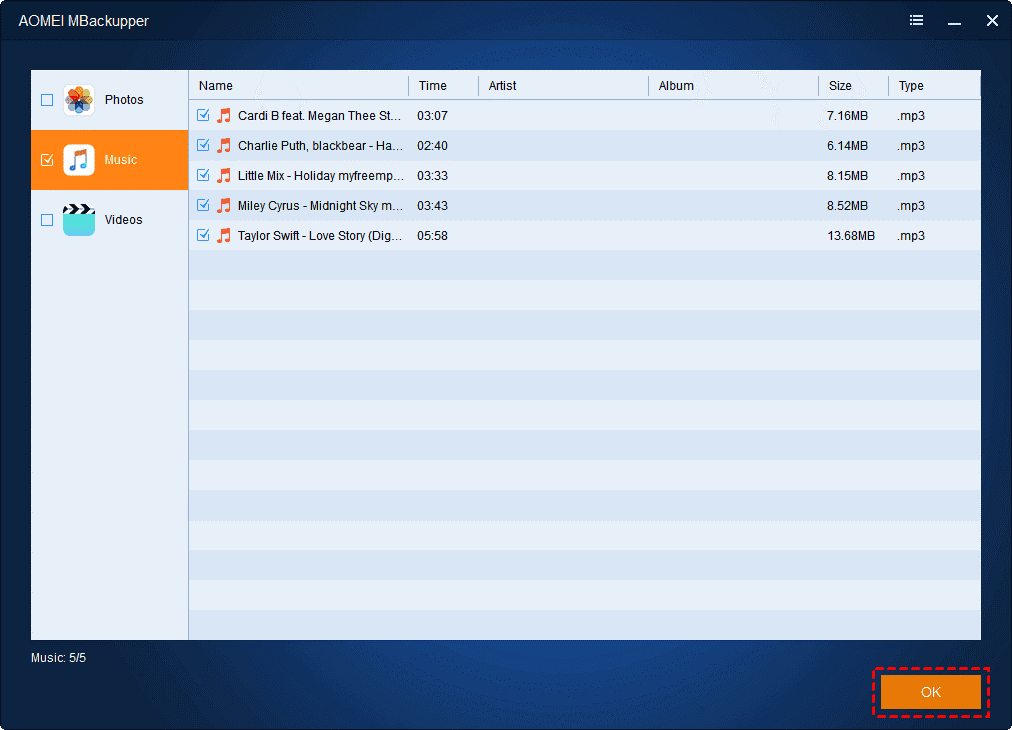Sort by the Album column header
The height and width of the screenshot is (730, 1012).
[676, 86]
